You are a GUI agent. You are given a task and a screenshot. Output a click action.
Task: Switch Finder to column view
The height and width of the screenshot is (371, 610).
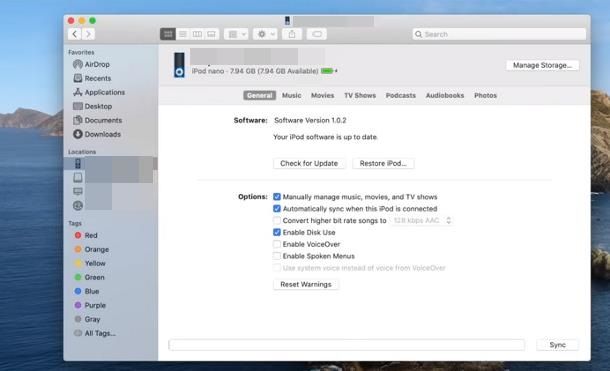[x=197, y=34]
